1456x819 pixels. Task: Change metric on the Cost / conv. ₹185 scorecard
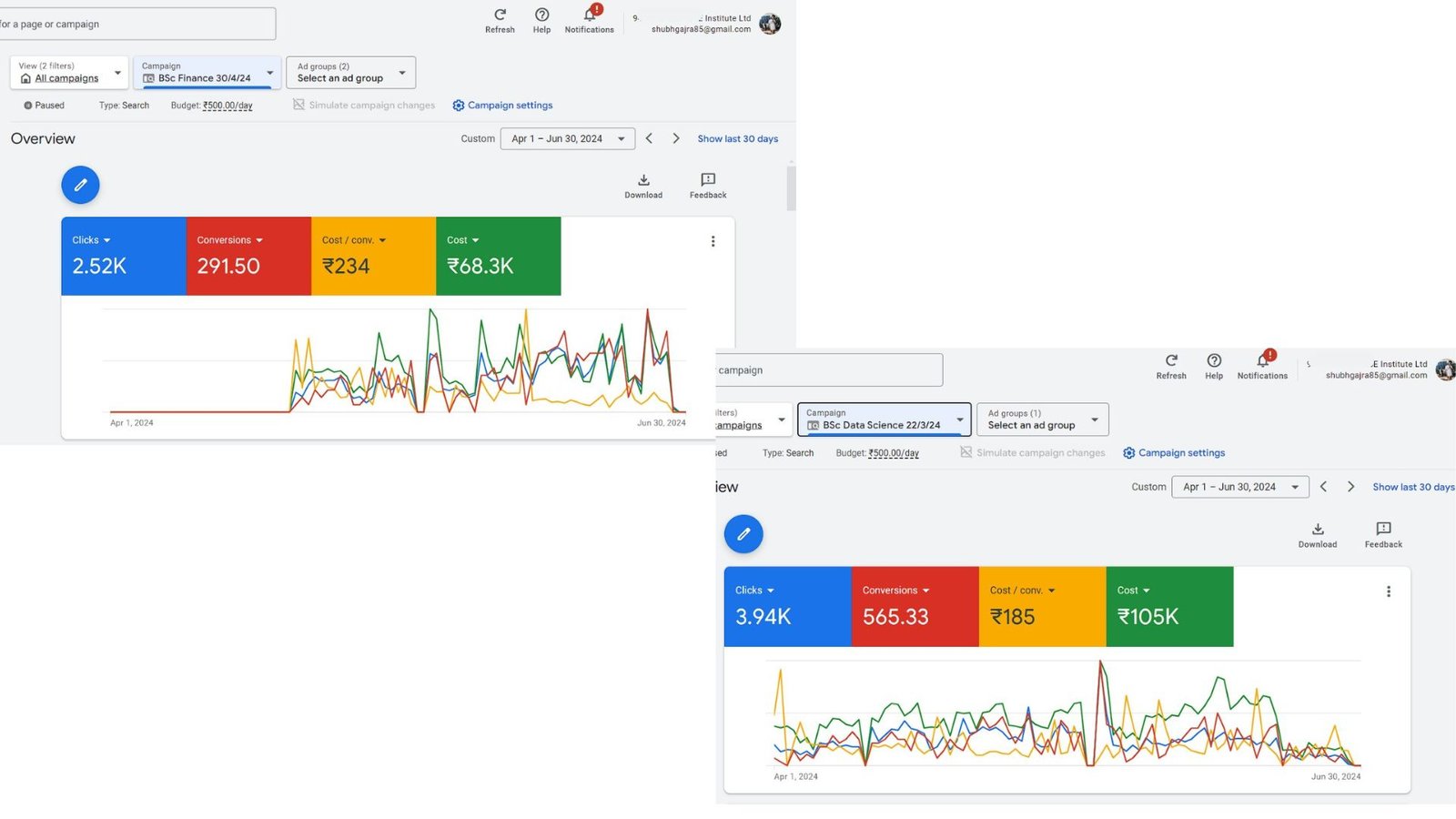click(x=1023, y=591)
